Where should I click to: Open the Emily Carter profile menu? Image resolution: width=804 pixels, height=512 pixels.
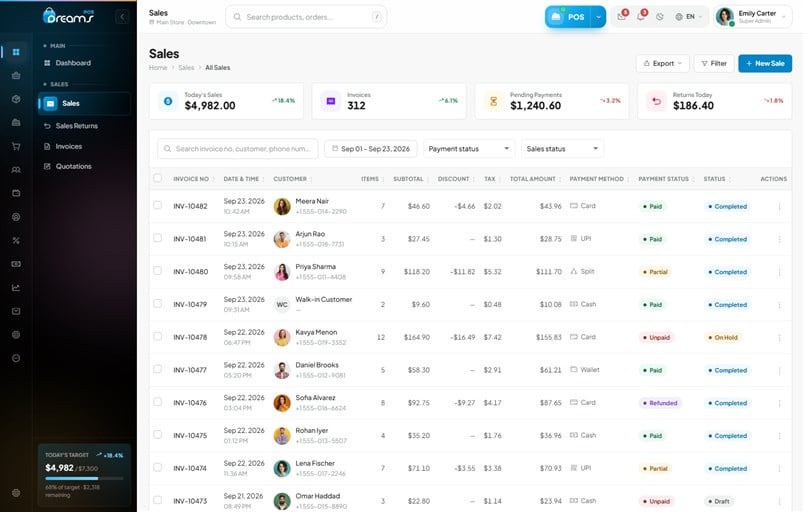pos(752,17)
